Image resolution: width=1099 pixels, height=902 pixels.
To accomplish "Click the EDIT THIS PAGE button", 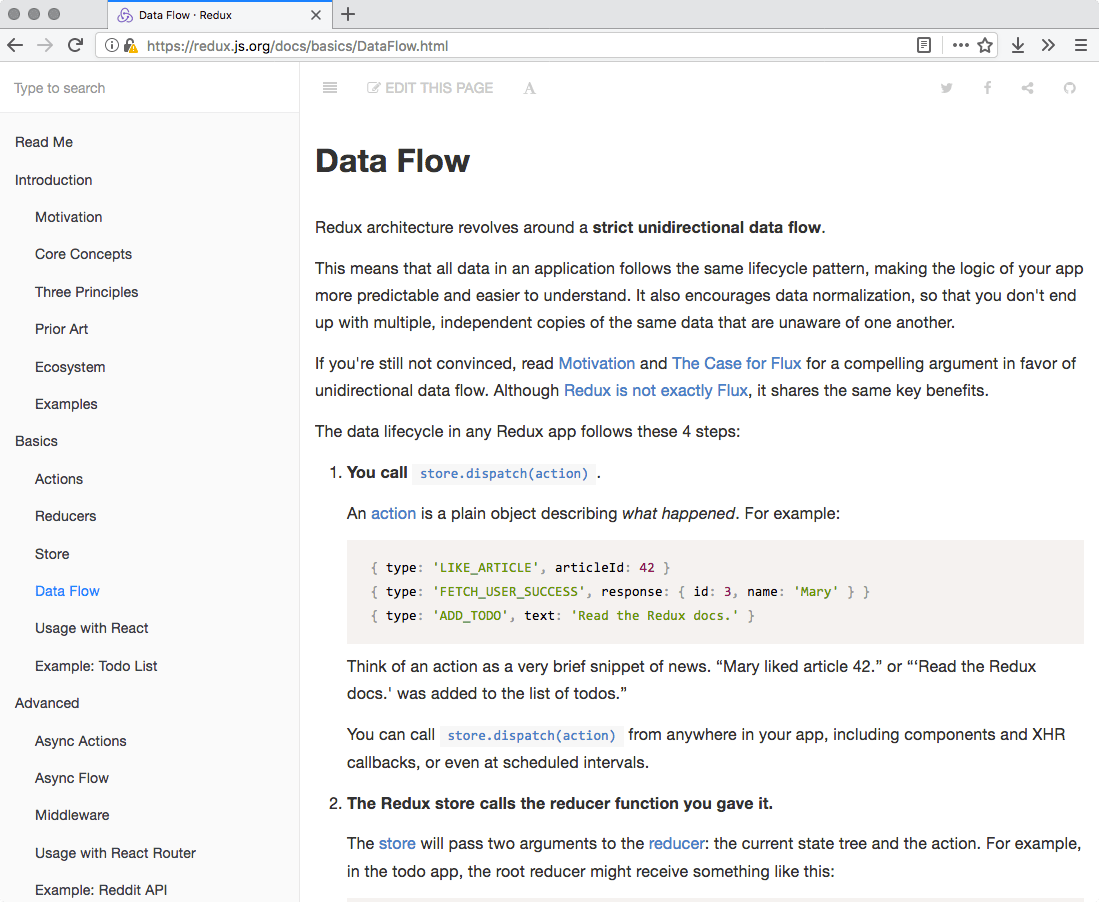I will point(430,88).
